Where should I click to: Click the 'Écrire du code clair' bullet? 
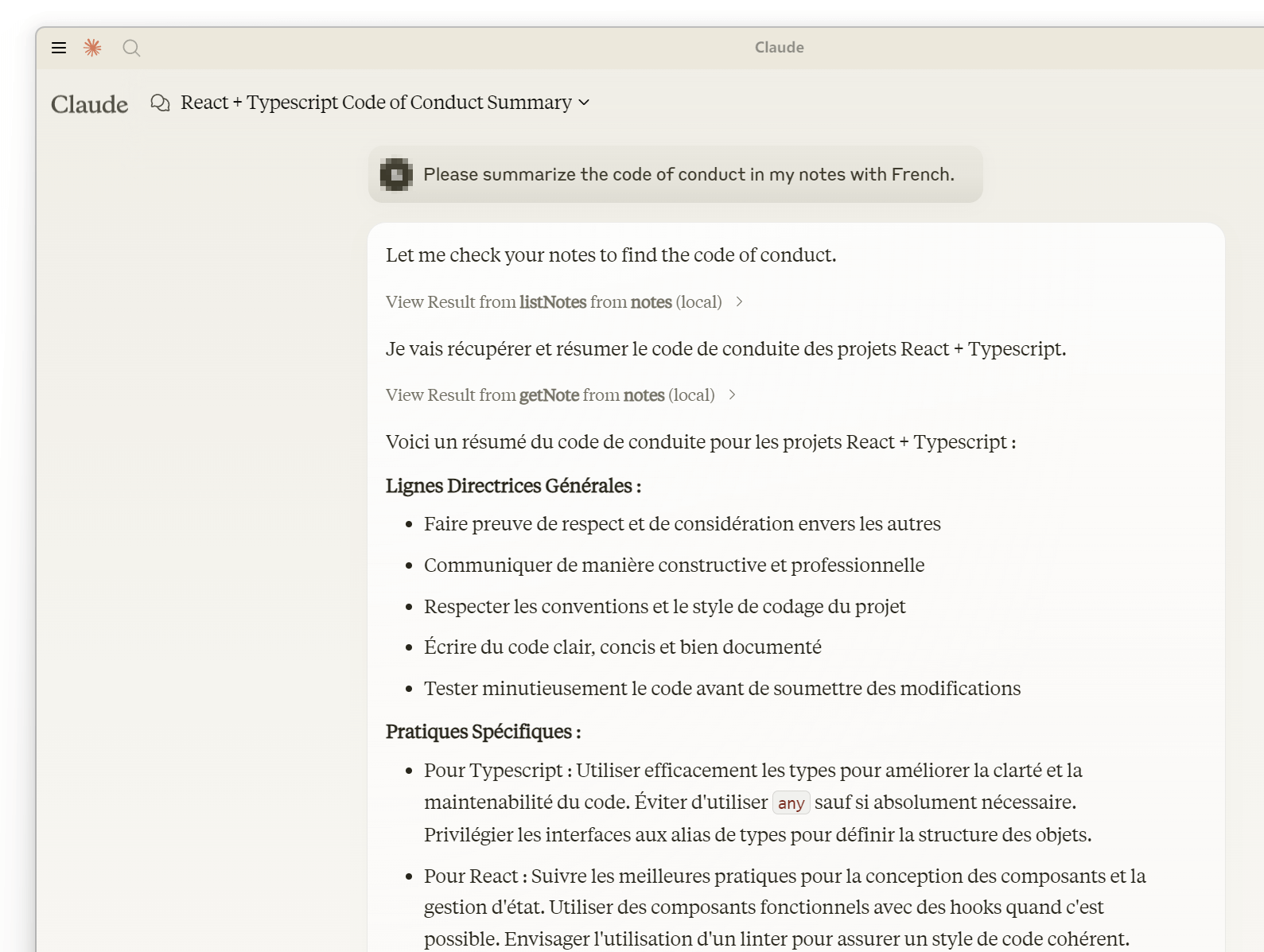coord(622,647)
